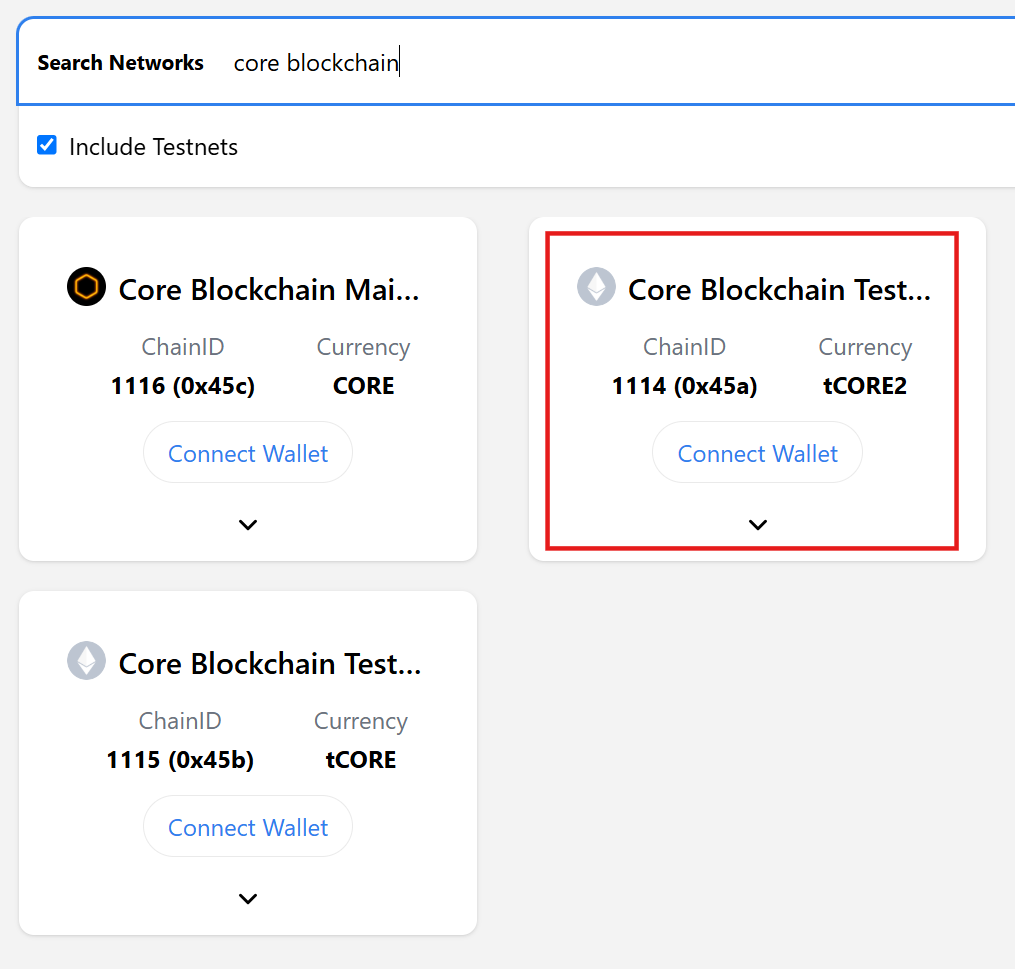Click the tCORE currency value

[x=361, y=760]
